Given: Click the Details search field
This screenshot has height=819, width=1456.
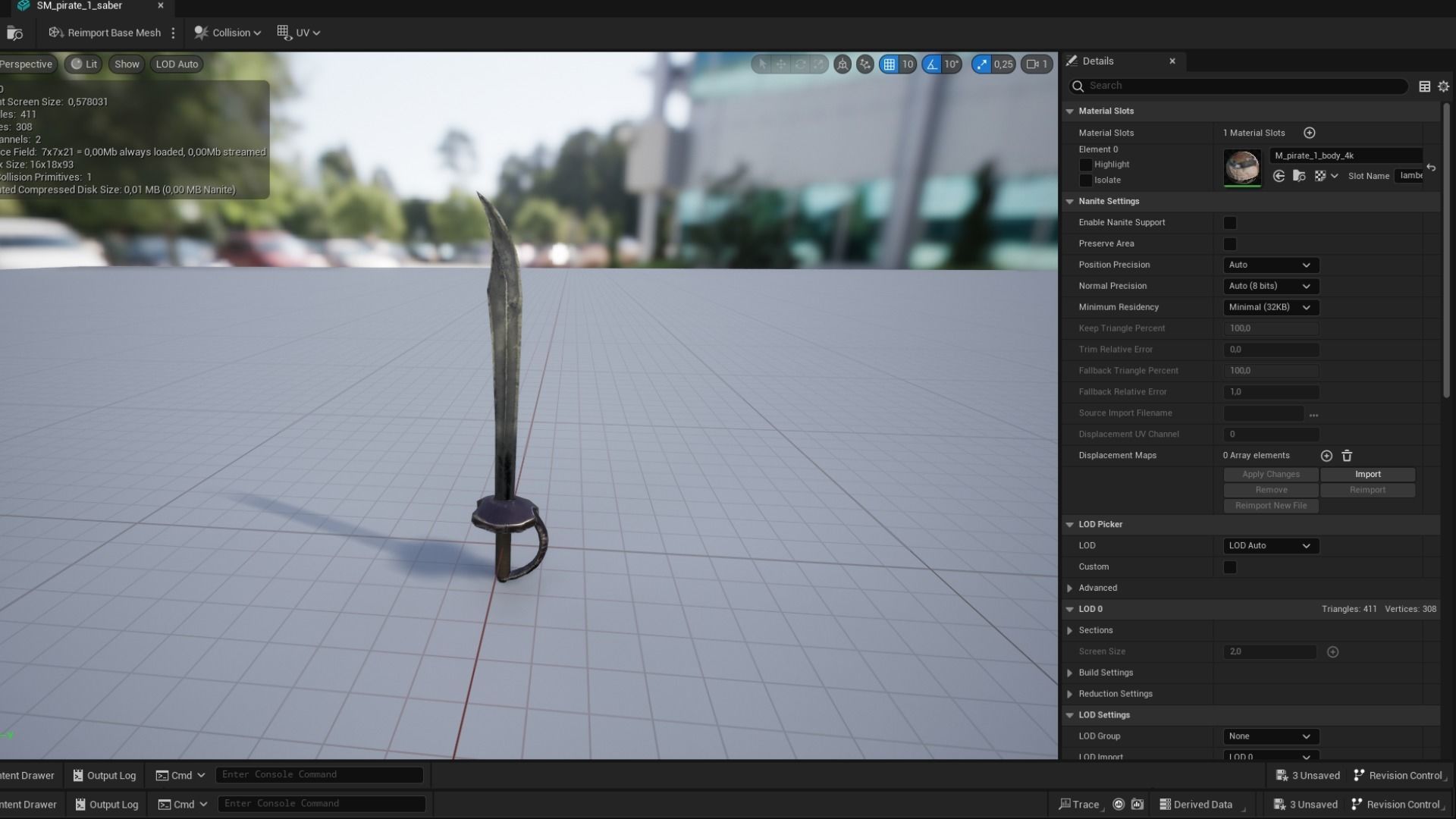Looking at the screenshot, I should (1244, 86).
